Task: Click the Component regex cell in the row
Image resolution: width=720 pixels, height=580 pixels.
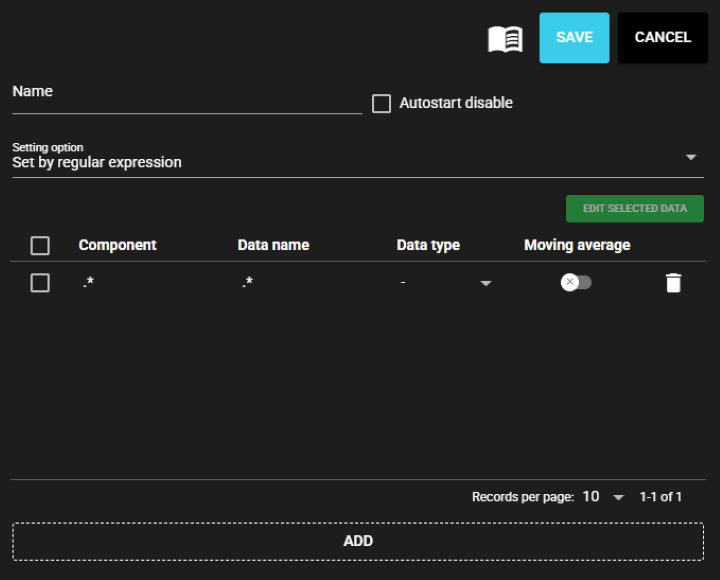Action: [x=88, y=283]
